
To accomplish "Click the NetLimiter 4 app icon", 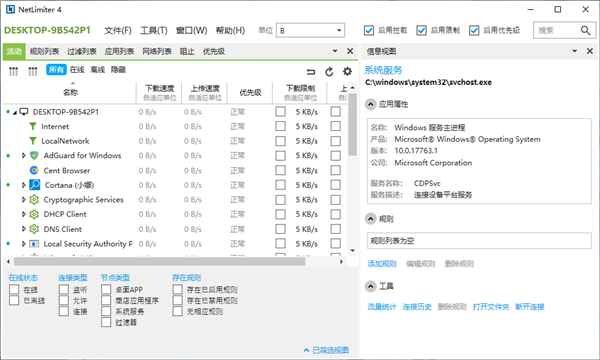I will (x=10, y=9).
